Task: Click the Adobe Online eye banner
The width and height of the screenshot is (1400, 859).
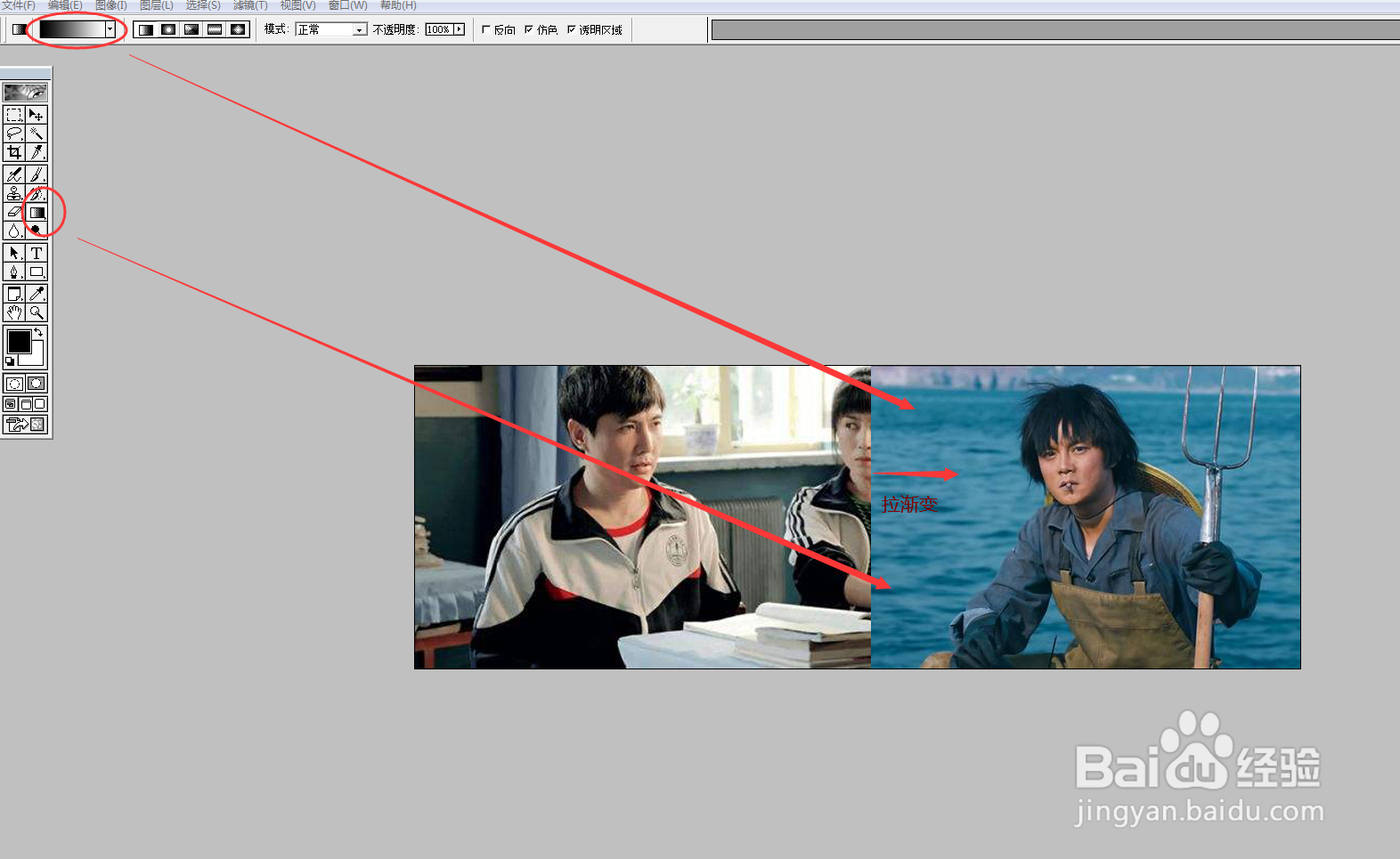Action: coord(25,92)
